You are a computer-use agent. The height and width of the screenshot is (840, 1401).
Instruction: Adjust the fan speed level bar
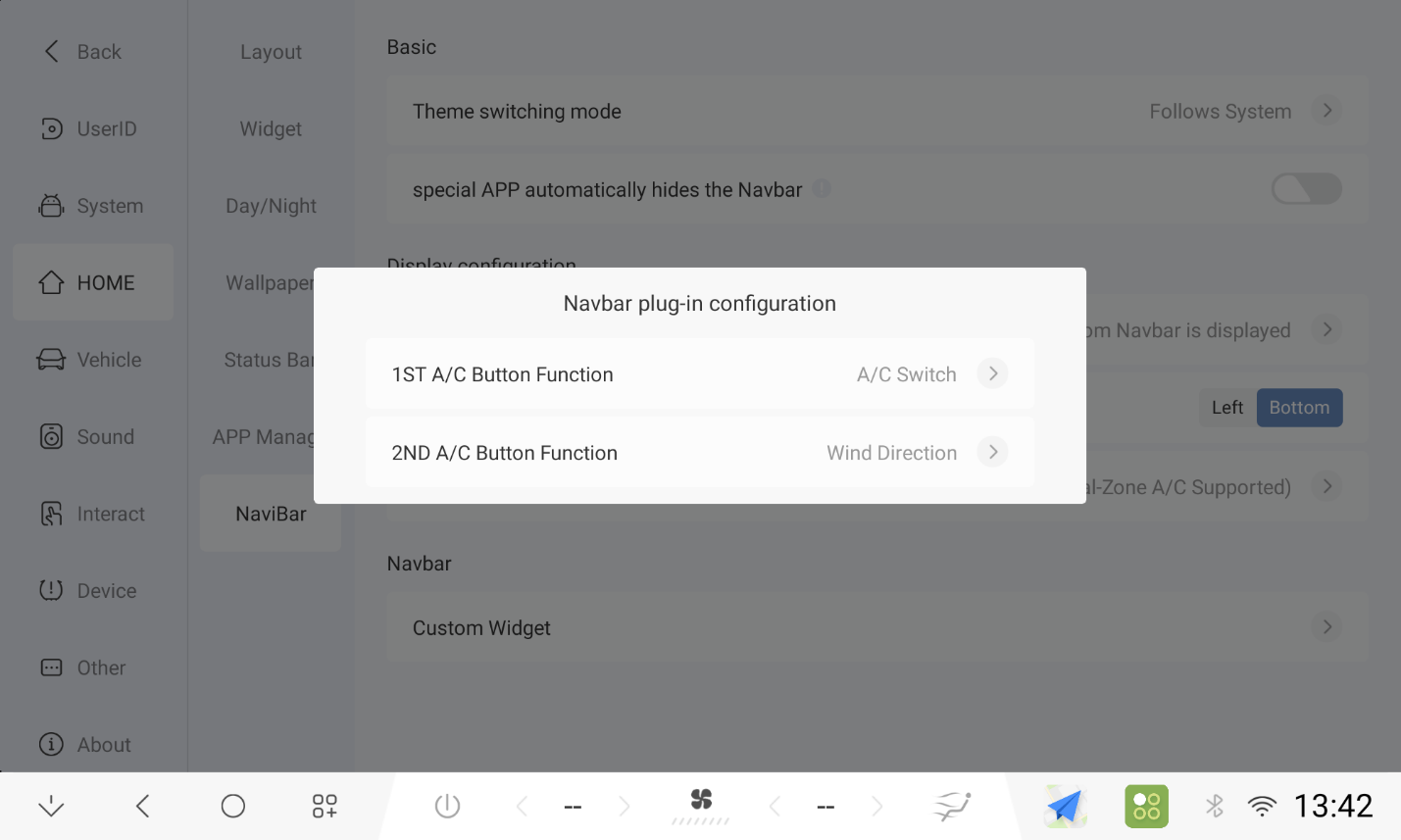[700, 821]
